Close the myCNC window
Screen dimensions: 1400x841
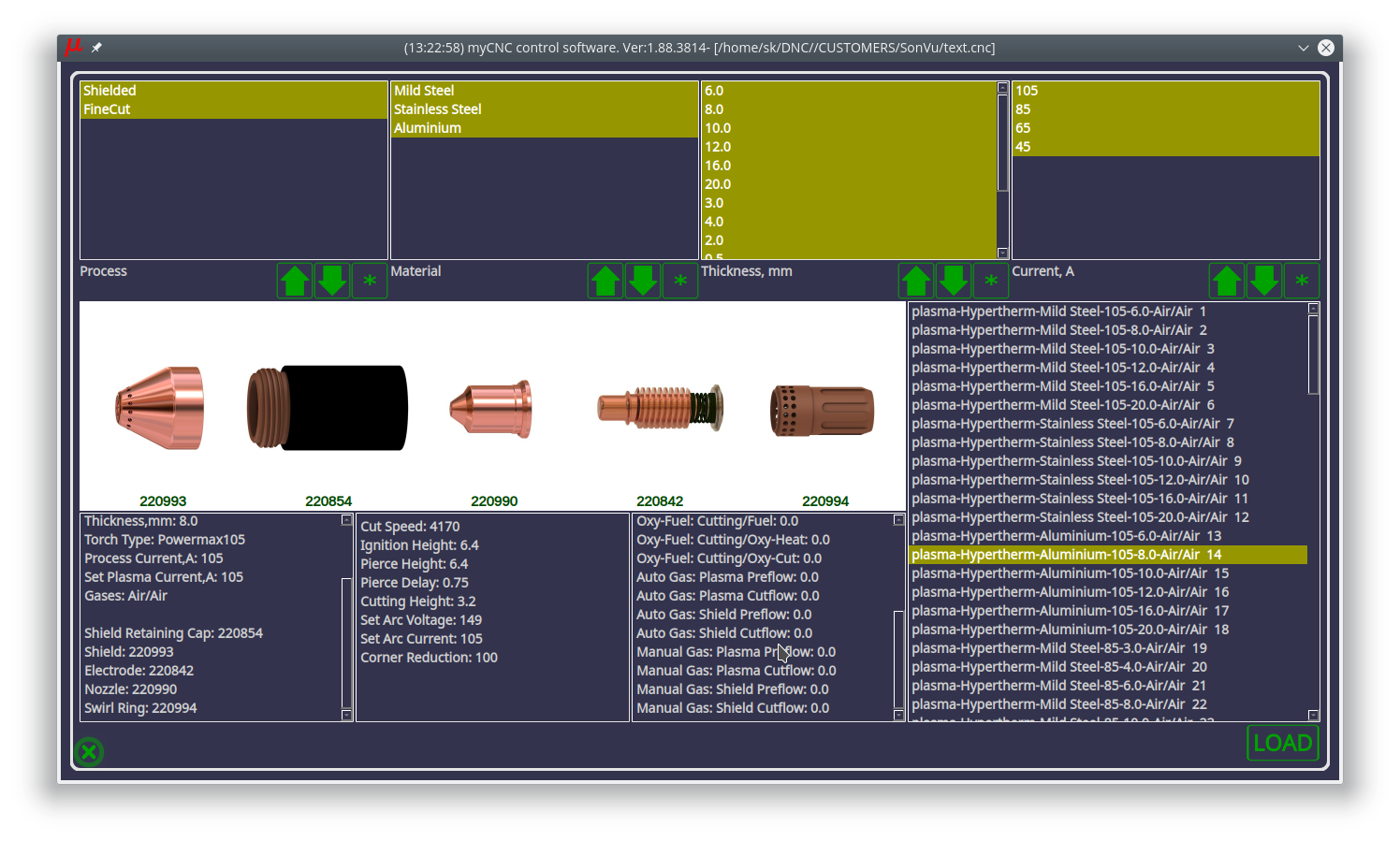click(1326, 48)
